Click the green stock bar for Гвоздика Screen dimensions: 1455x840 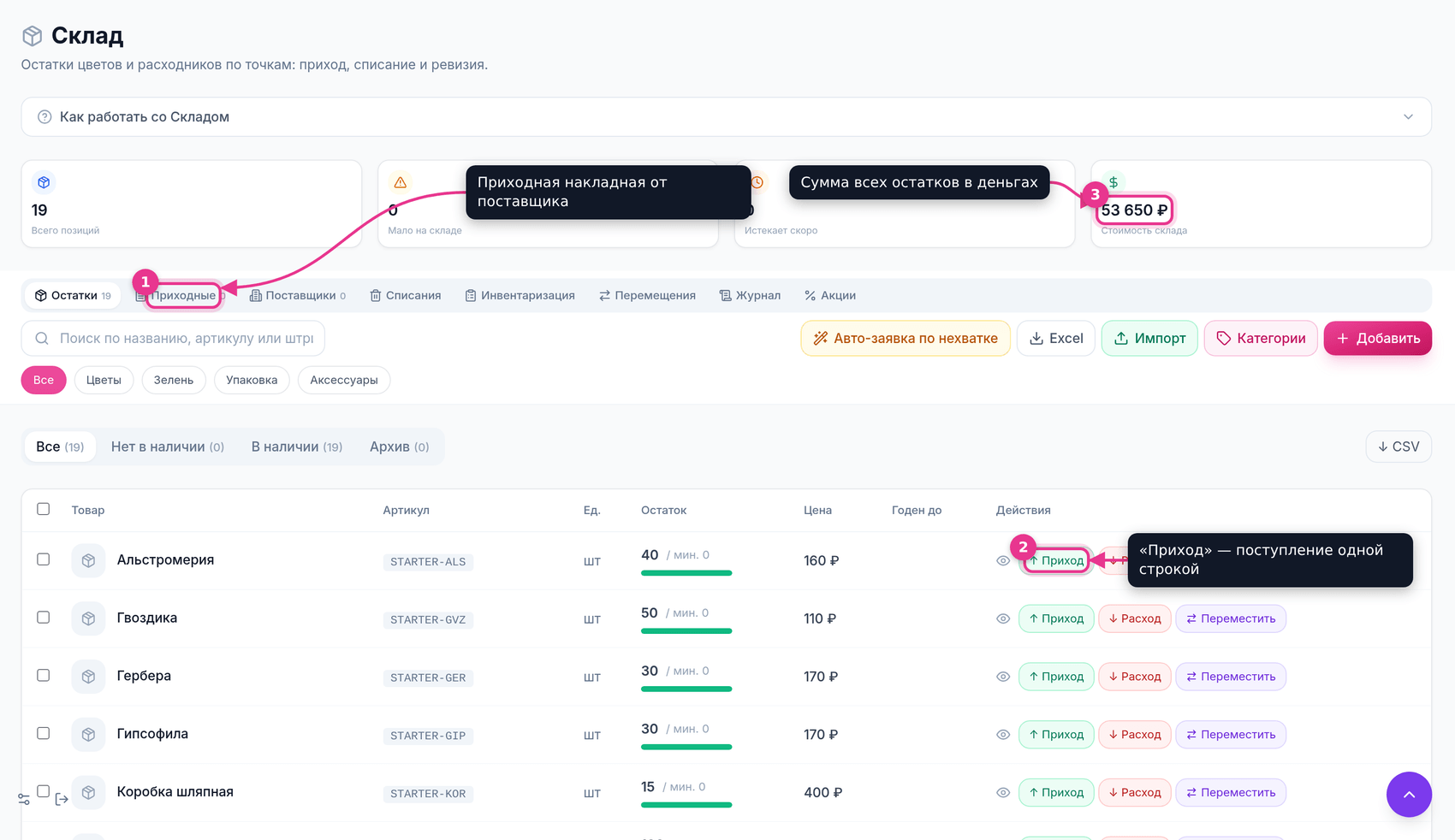686,631
